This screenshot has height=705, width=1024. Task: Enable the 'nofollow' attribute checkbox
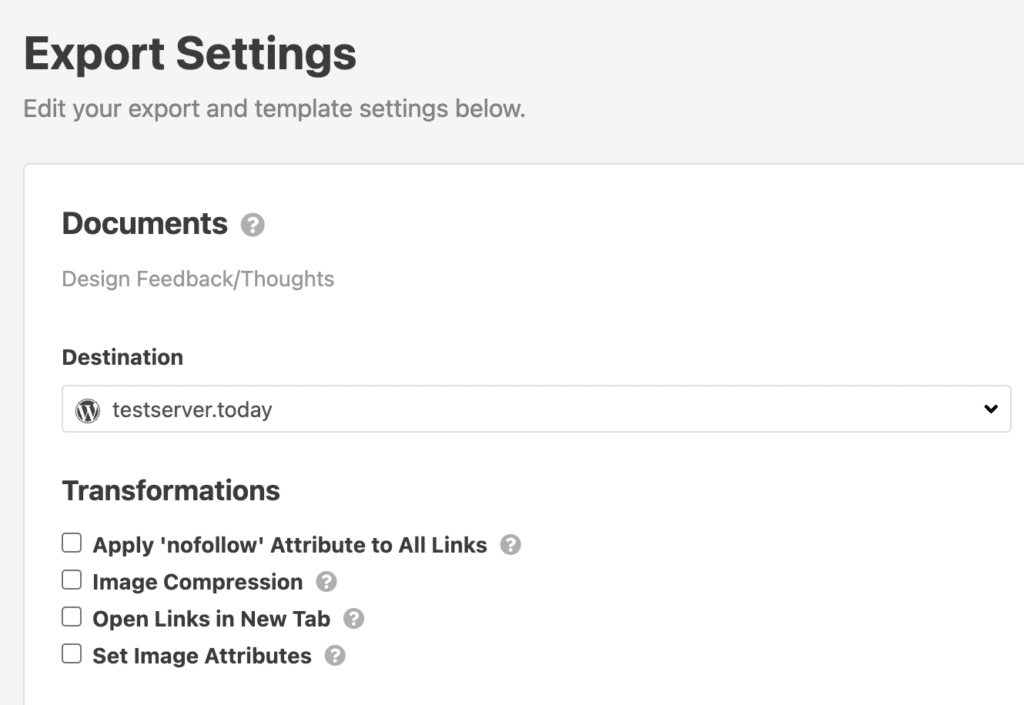click(x=72, y=543)
